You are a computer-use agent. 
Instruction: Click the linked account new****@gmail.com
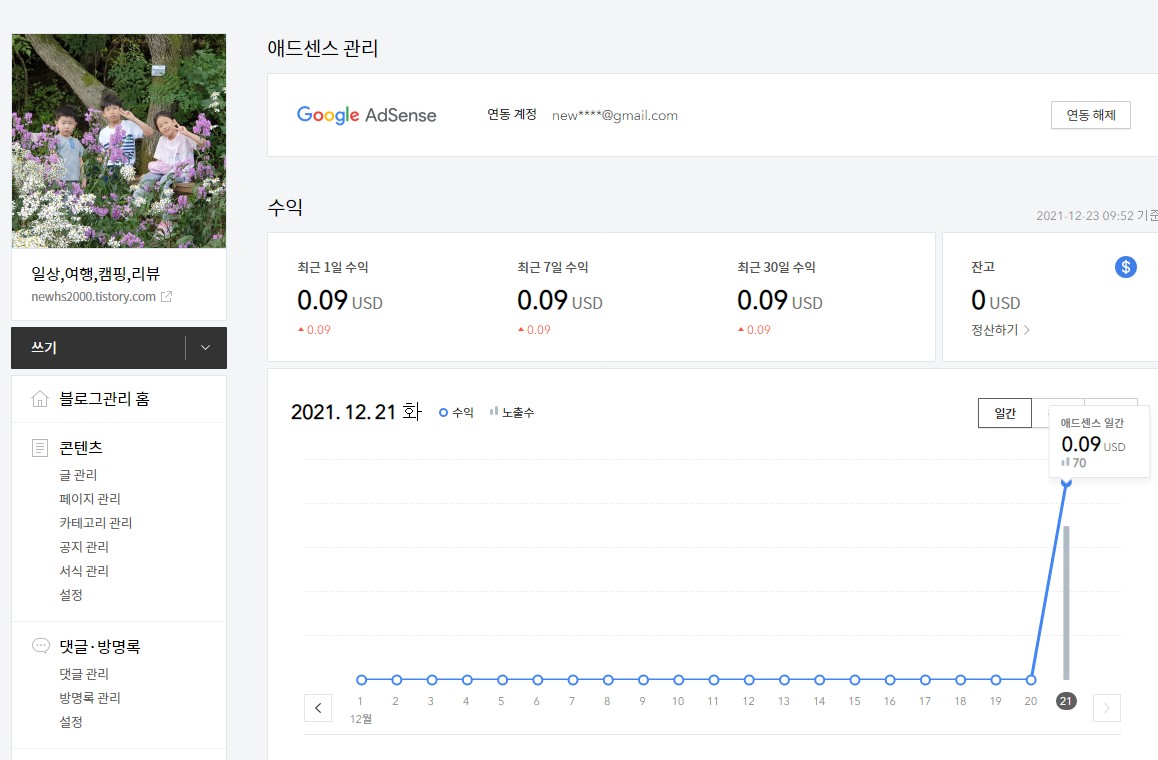click(614, 115)
